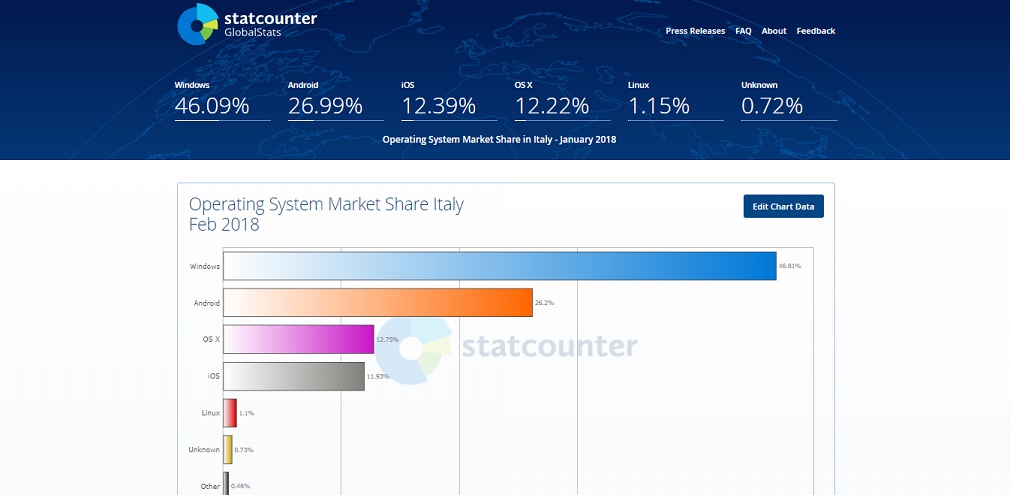Viewport: 1010px width, 495px height.
Task: Open the Feedback link
Action: click(x=815, y=31)
